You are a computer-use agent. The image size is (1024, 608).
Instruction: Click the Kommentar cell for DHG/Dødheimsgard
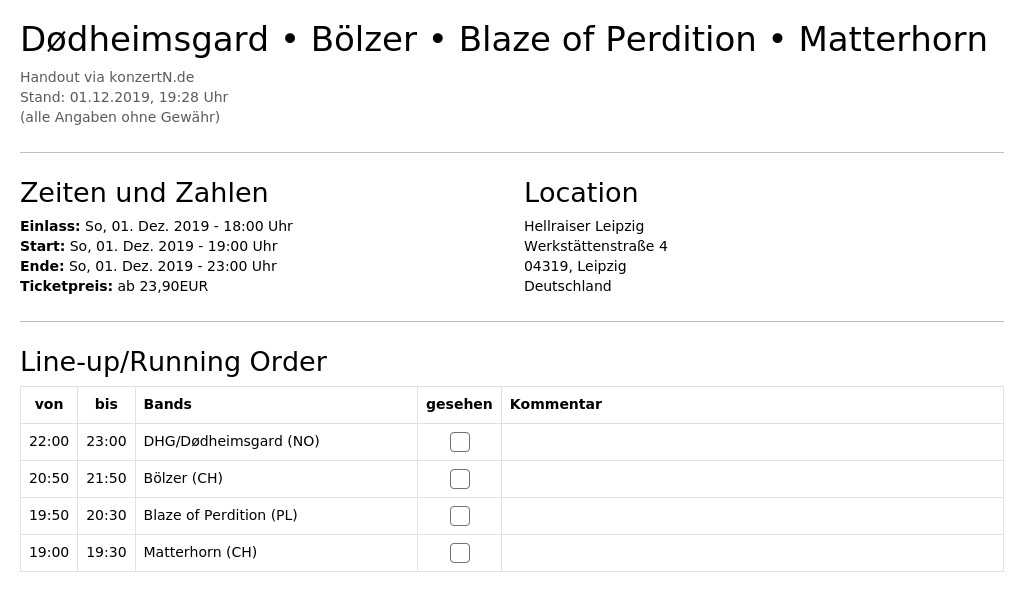(x=752, y=442)
